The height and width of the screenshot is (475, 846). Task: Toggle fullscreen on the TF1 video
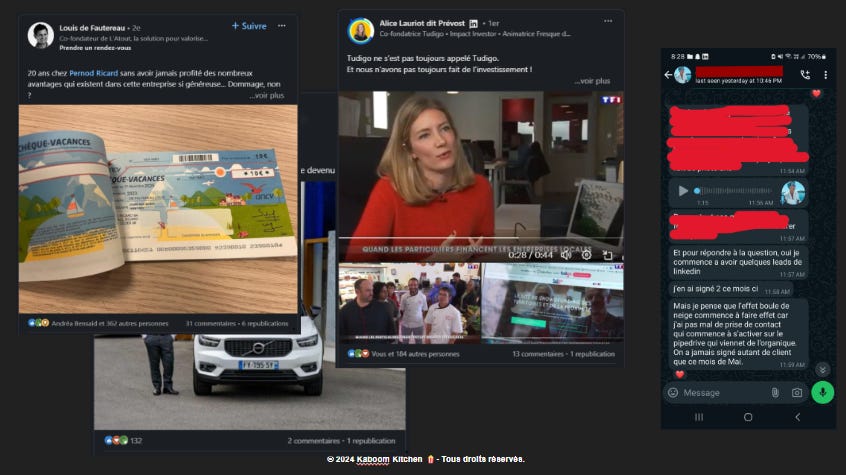608,255
